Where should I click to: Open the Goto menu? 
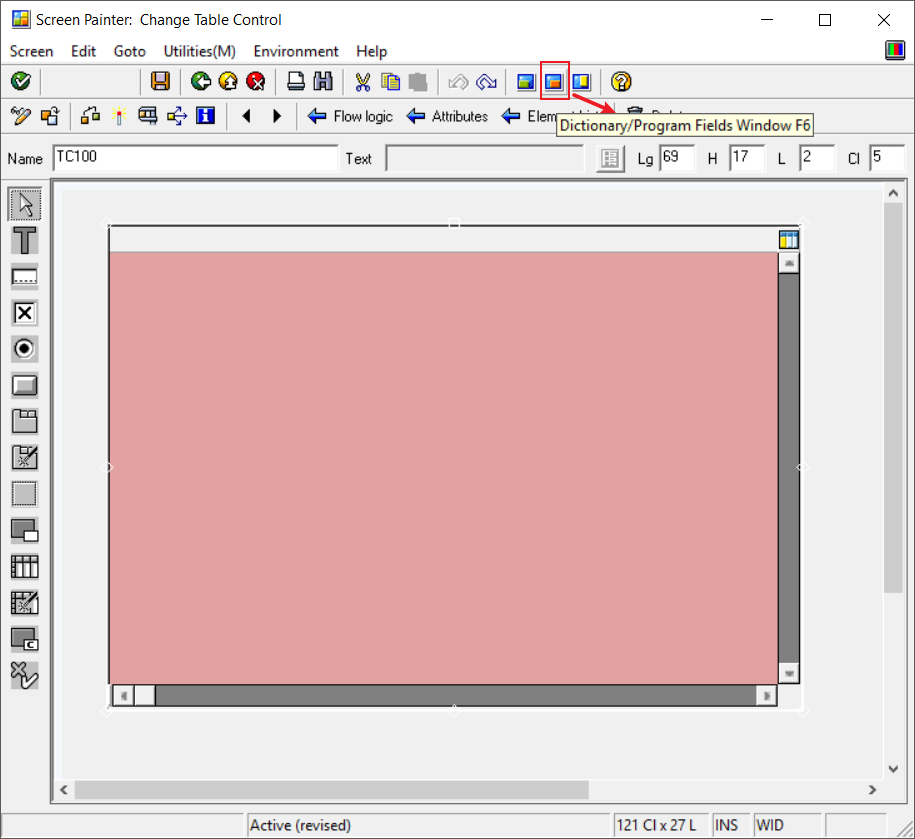[130, 51]
